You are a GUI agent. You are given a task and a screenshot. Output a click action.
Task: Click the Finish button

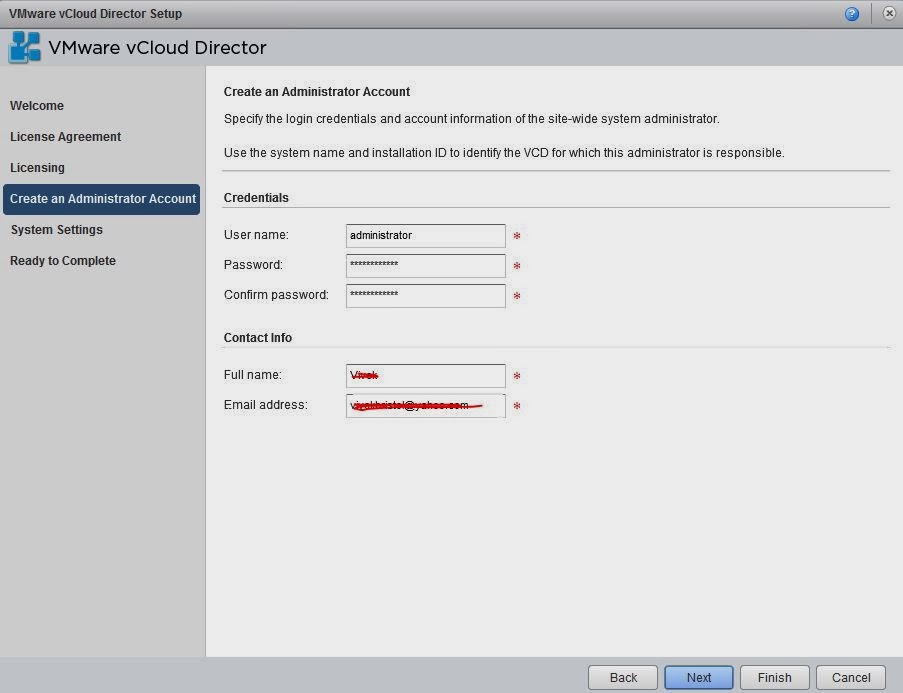point(775,677)
